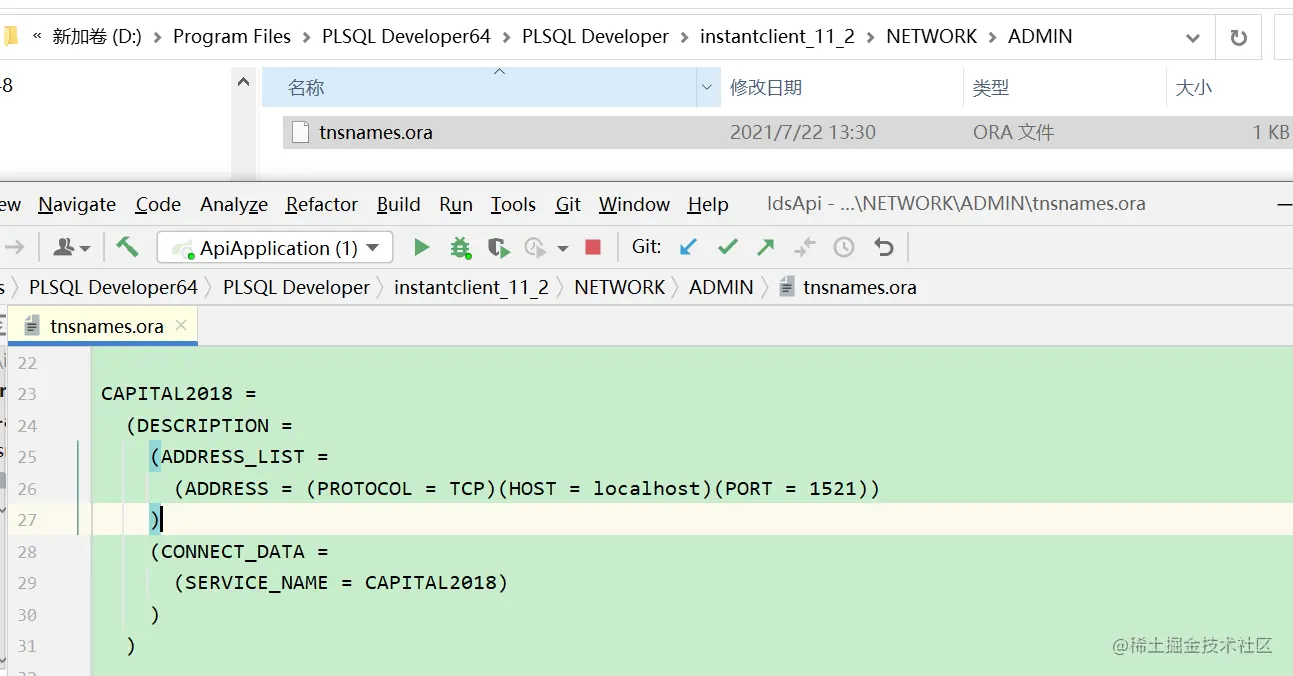Click ADMIN in Explorer address path
Screen dimensions: 1293x676
[1040, 36]
